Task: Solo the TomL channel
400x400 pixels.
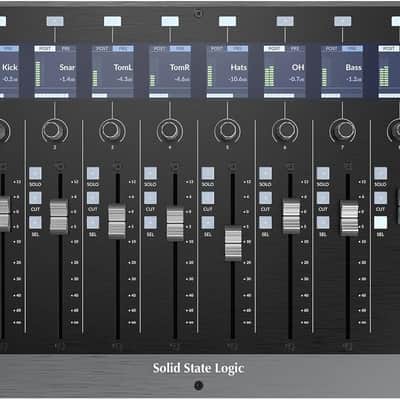Action: 93,173
